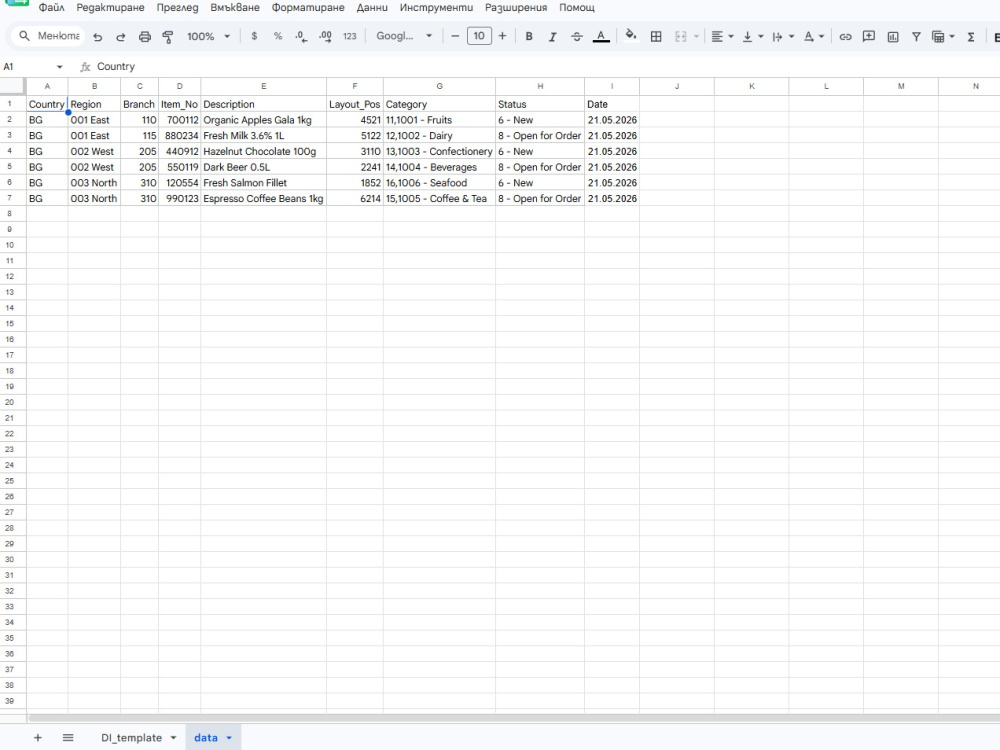The width and height of the screenshot is (1000, 750).
Task: Click the 'Layout_Pos' header cell
Action: [x=355, y=104]
